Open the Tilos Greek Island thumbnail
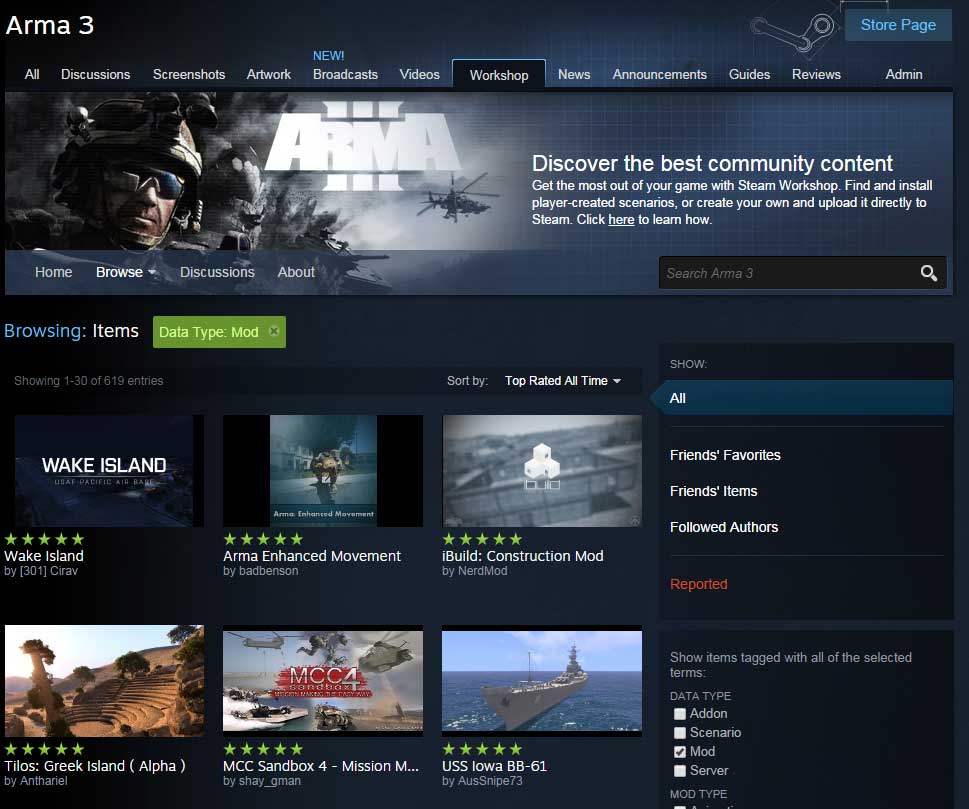Image resolution: width=969 pixels, height=809 pixels. click(x=104, y=681)
